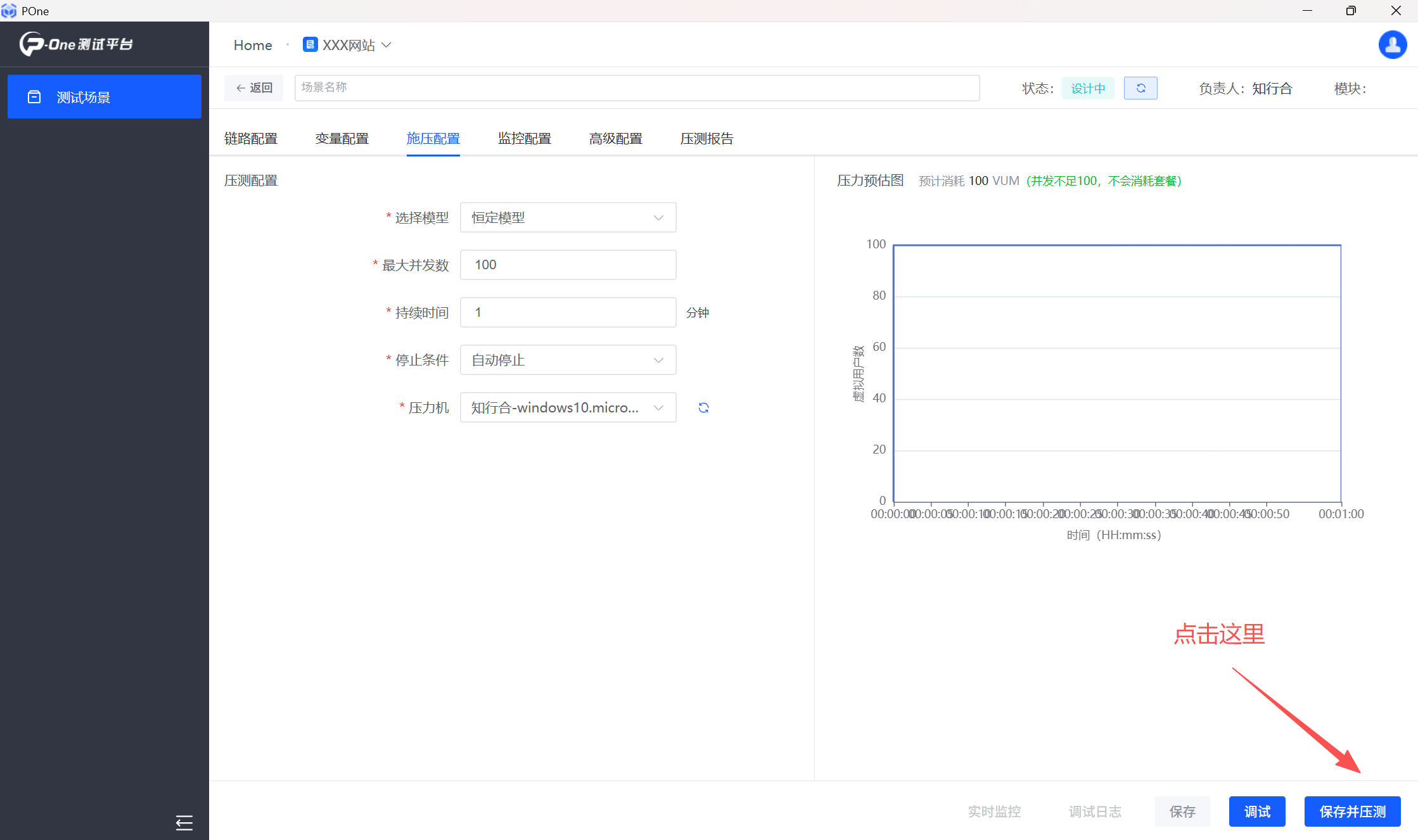The width and height of the screenshot is (1418, 840).
Task: Open the 选择模型 dropdown
Action: (x=568, y=217)
